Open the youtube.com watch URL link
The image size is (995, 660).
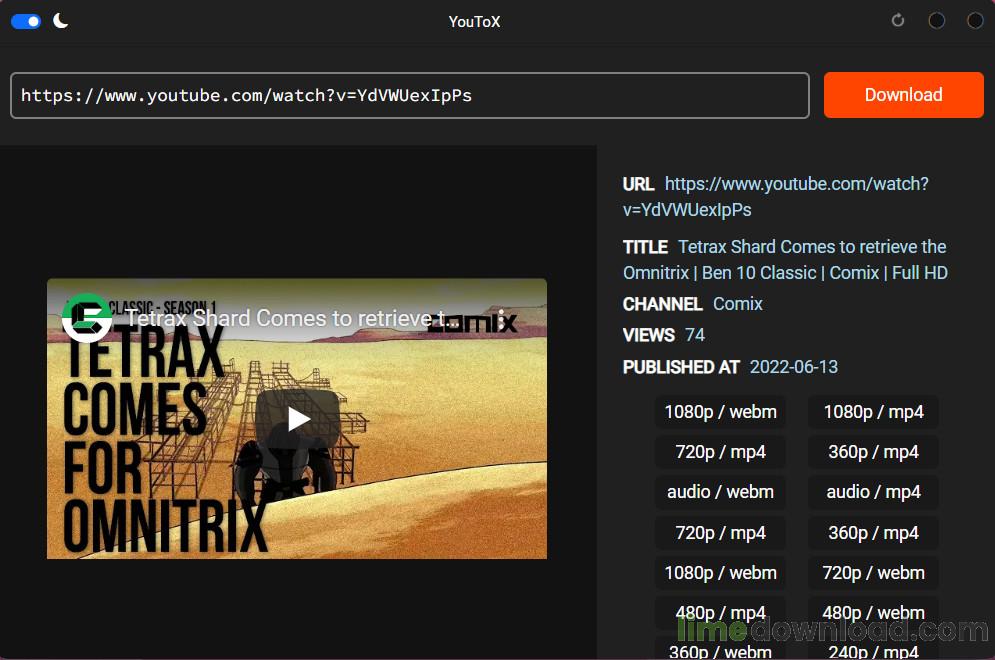click(x=775, y=197)
